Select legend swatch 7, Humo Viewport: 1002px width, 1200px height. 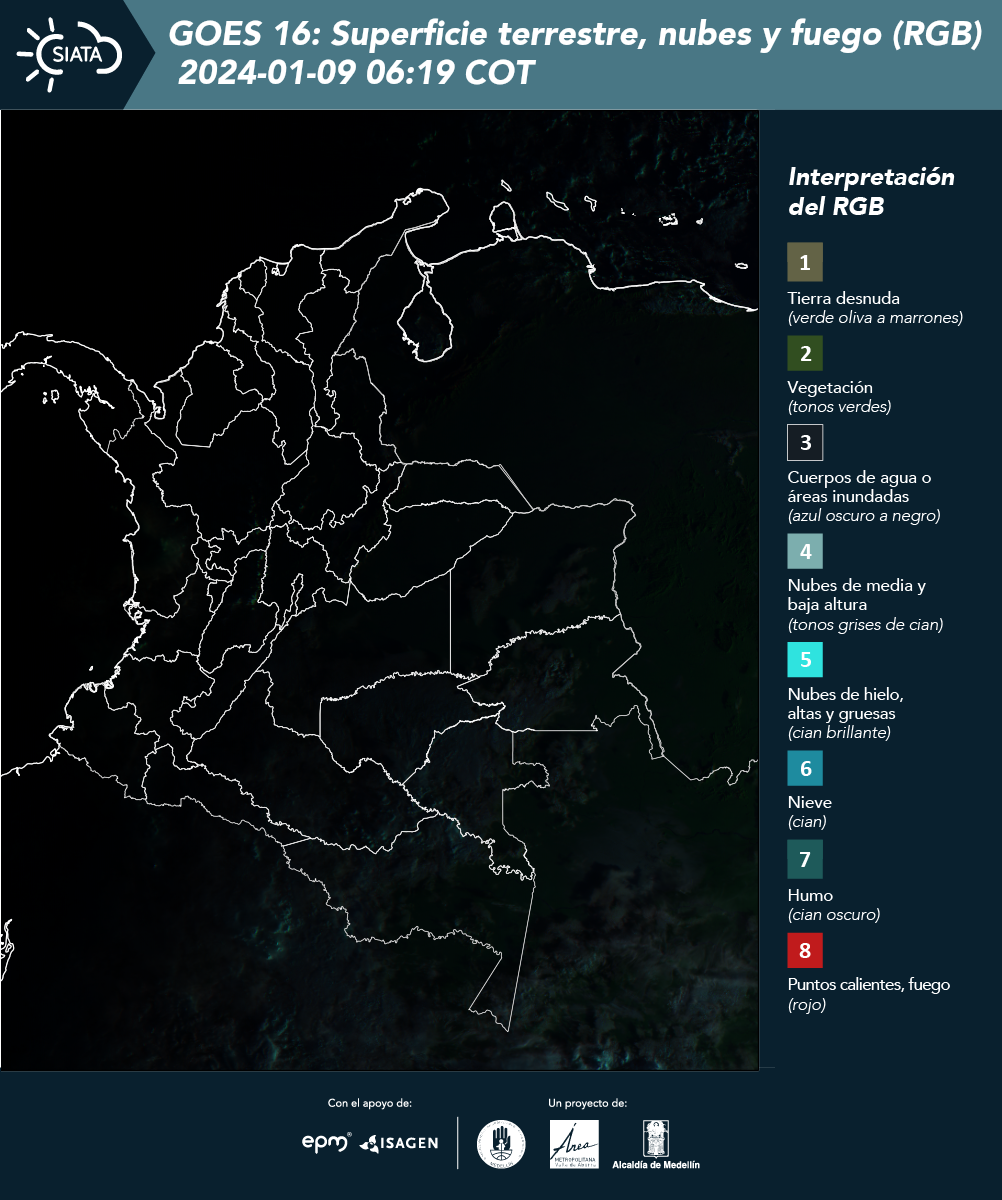(805, 859)
